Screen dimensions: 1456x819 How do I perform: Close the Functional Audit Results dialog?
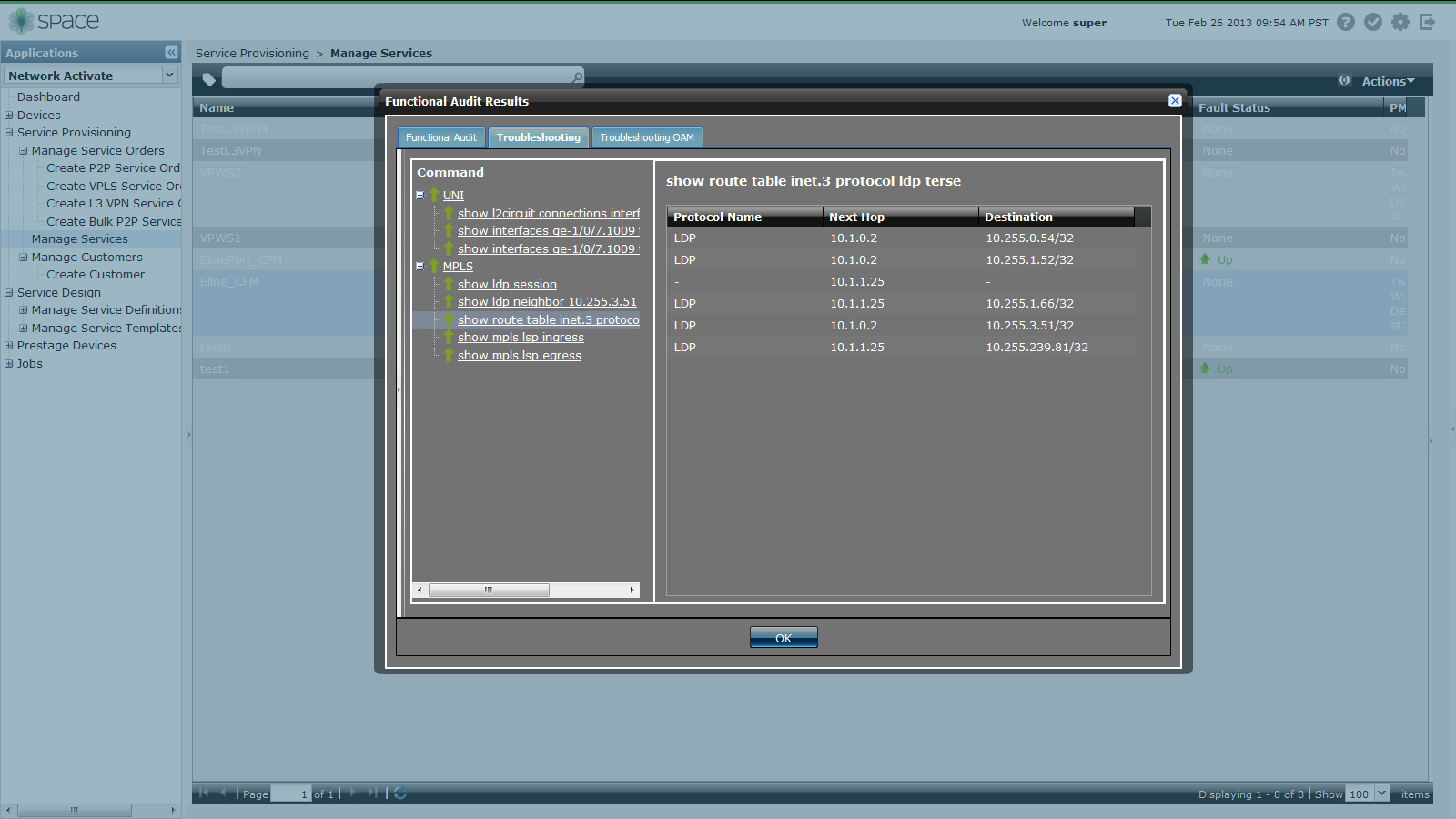click(x=1175, y=101)
